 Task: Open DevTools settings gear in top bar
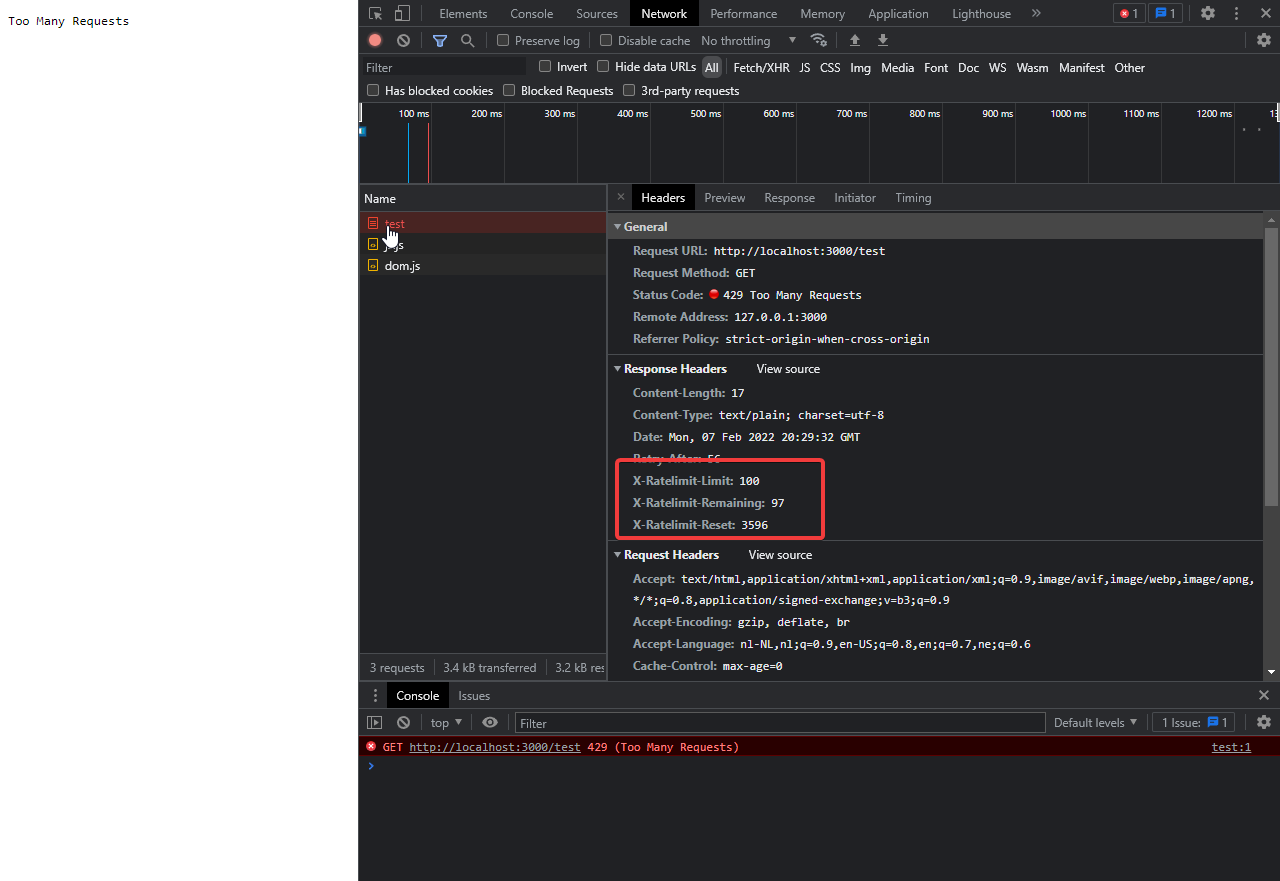[x=1208, y=13]
